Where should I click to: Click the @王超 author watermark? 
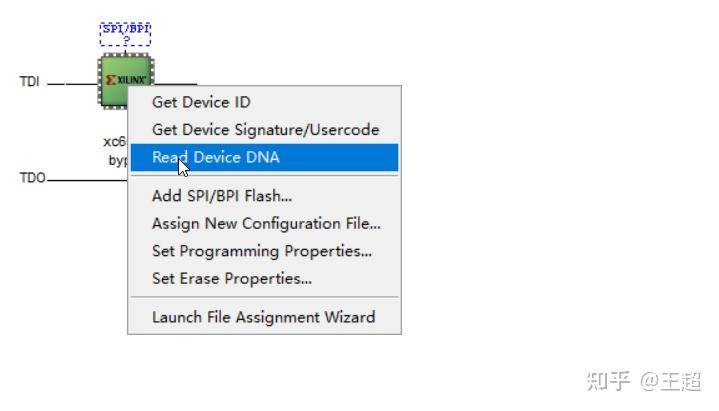(671, 380)
